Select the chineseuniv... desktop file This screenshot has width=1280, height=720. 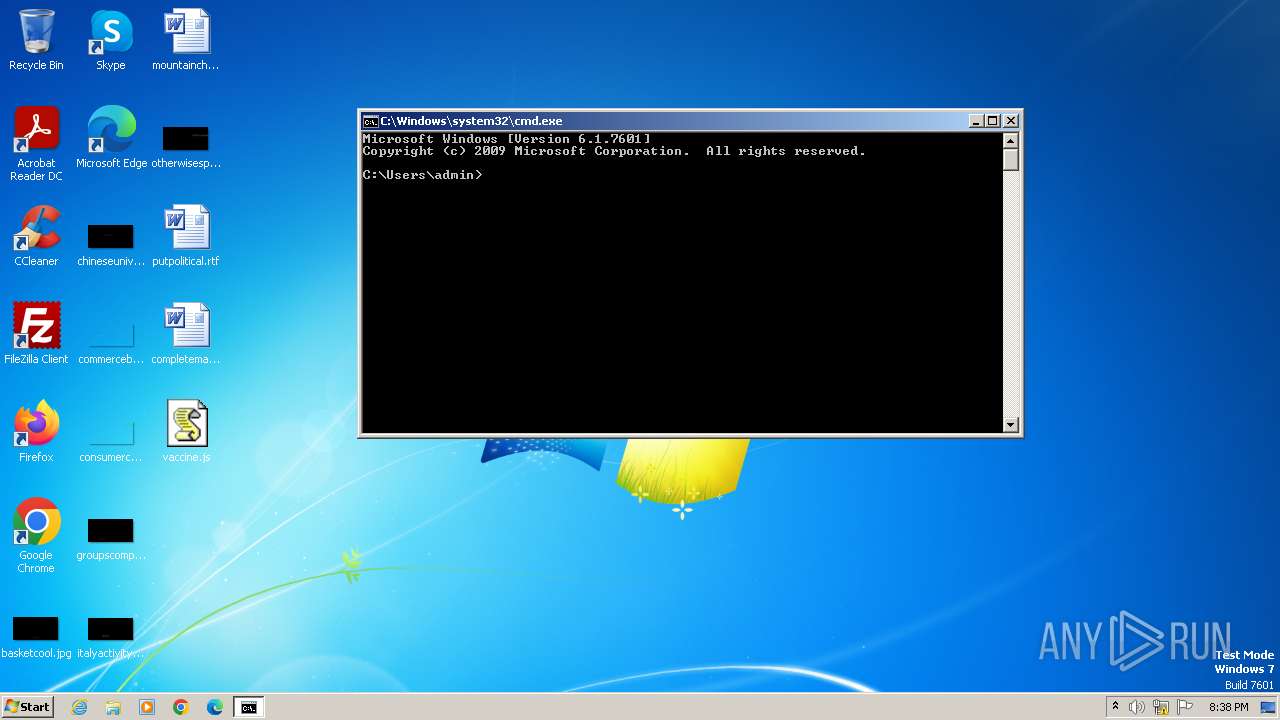111,244
